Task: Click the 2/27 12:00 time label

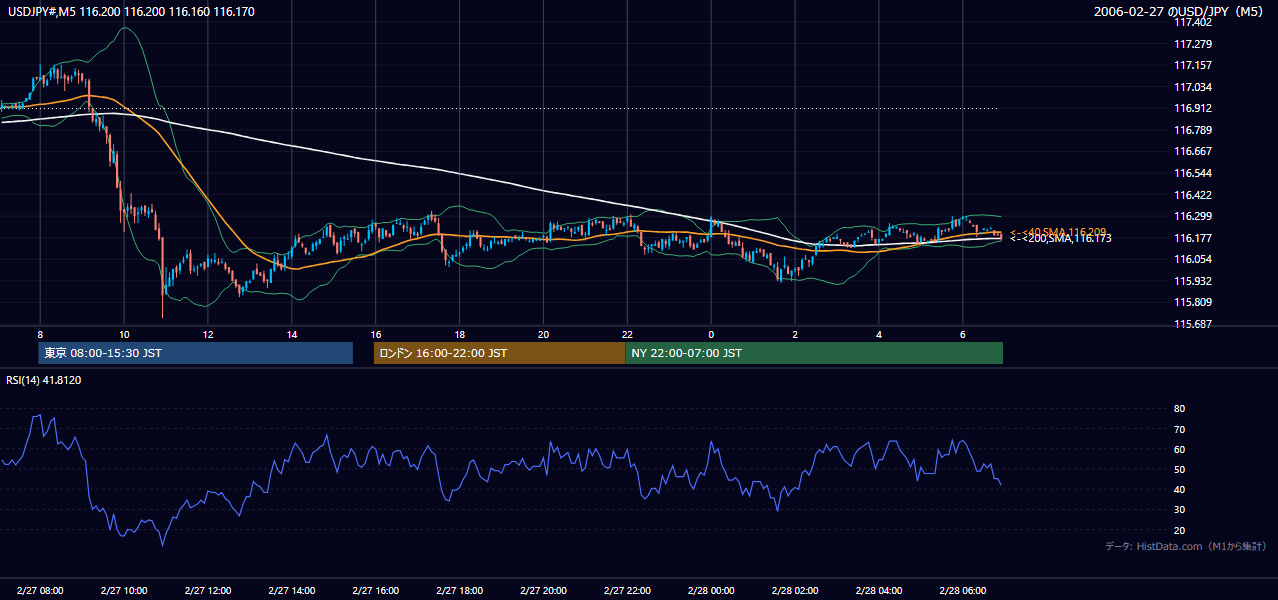Action: (x=208, y=590)
